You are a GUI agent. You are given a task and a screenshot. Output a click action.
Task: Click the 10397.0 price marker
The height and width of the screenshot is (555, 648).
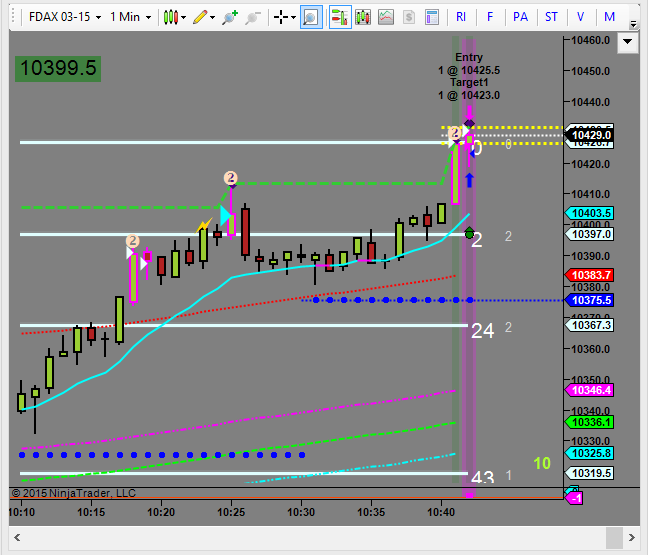coord(590,234)
